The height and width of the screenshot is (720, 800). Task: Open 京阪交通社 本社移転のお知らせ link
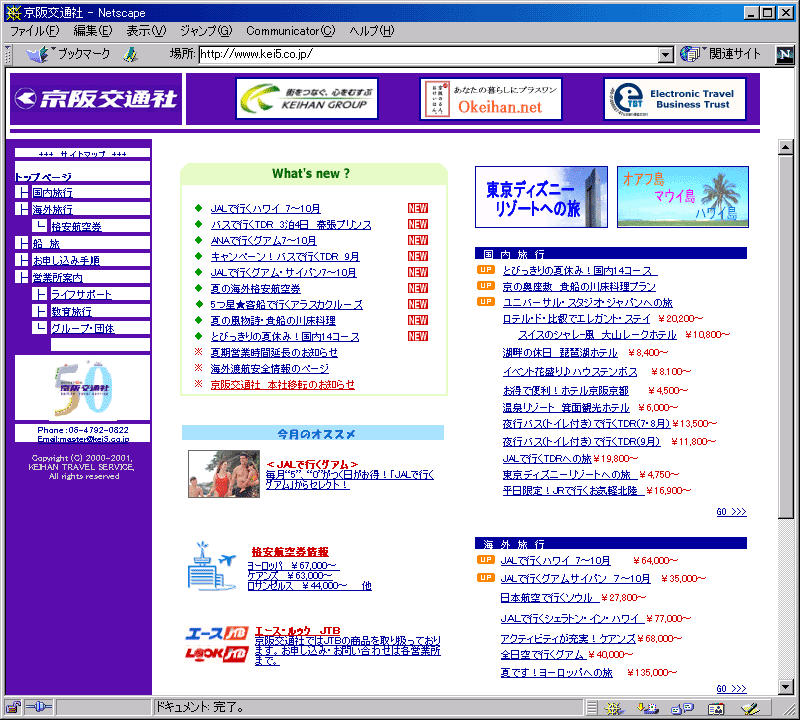[283, 384]
